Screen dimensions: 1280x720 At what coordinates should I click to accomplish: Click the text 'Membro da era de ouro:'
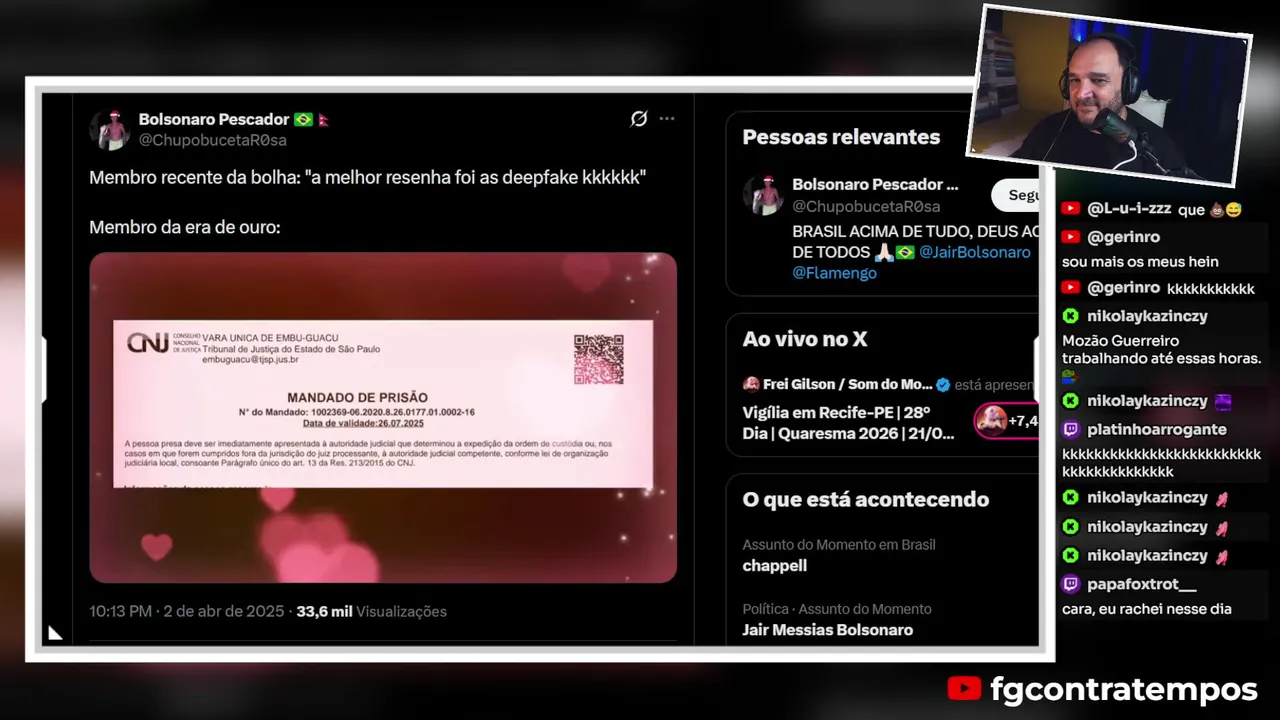pyautogui.click(x=185, y=227)
